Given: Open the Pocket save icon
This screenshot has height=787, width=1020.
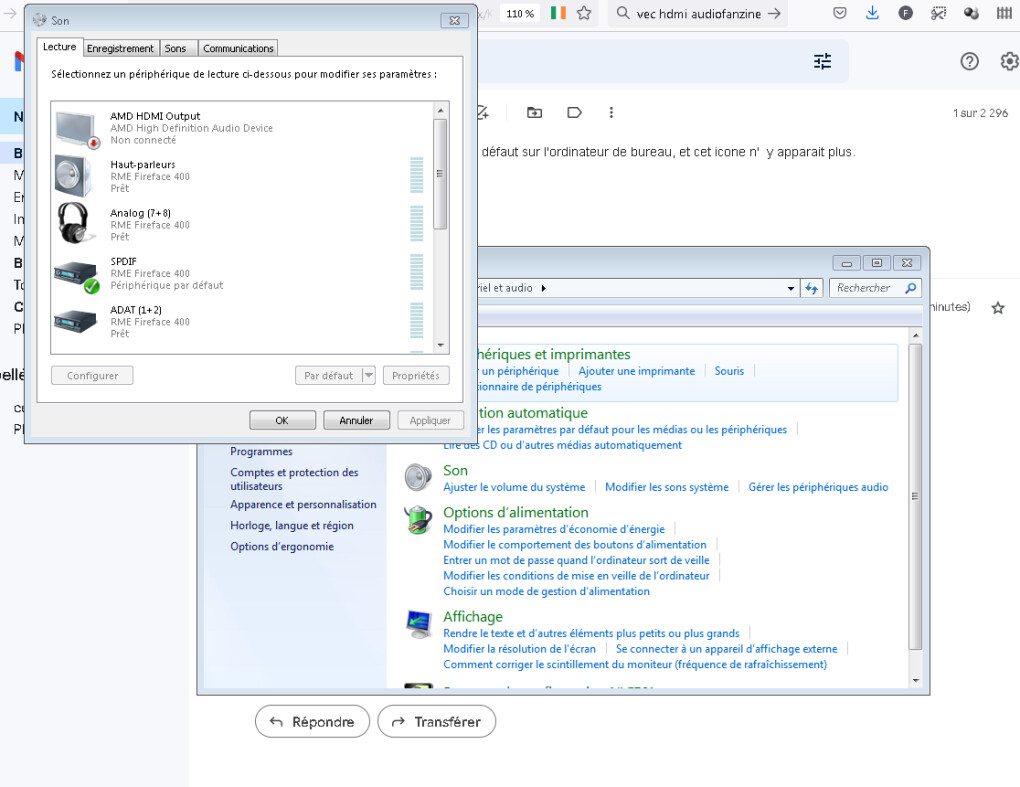Looking at the screenshot, I should click(840, 13).
